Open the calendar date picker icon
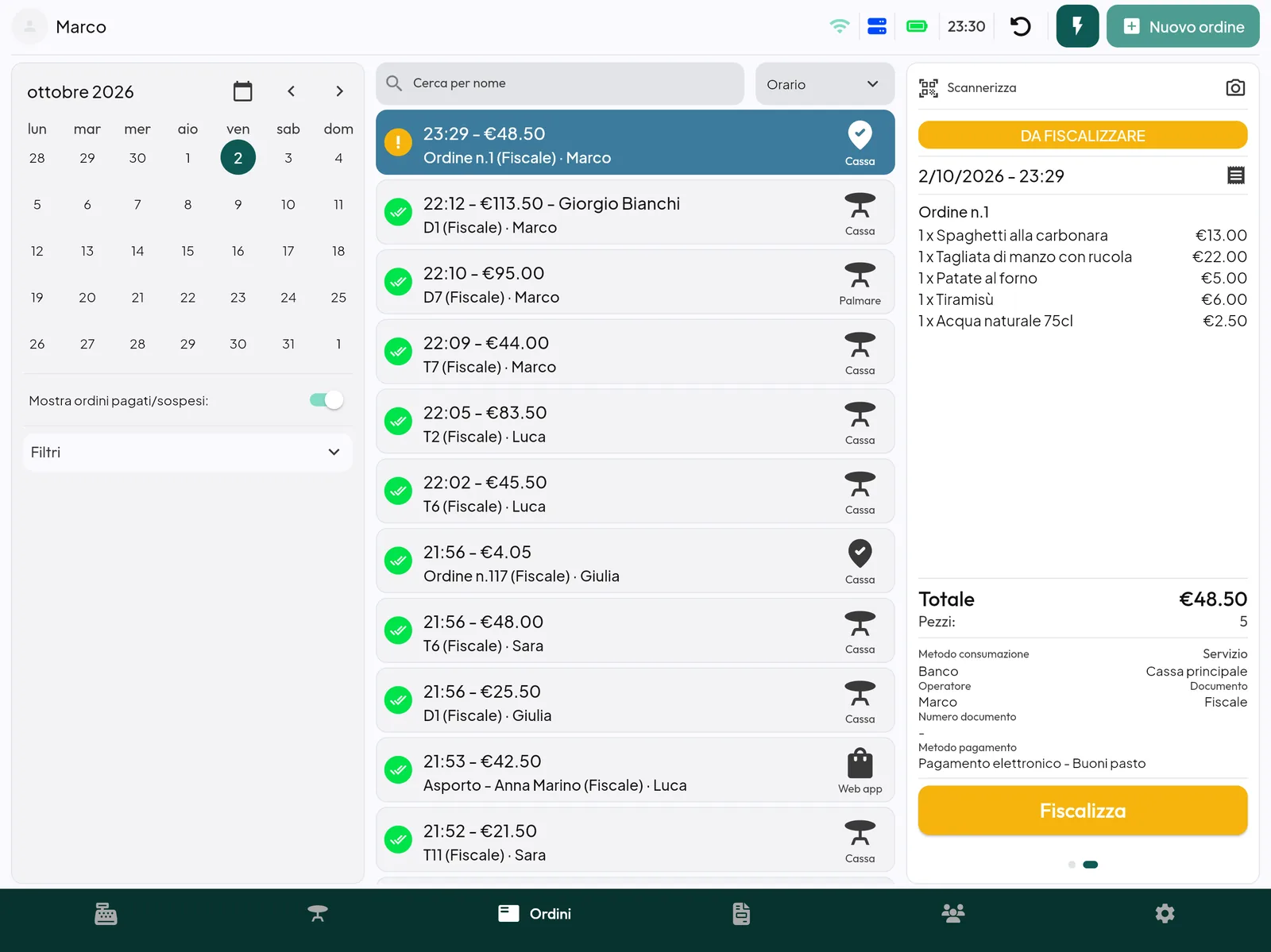 [x=243, y=91]
